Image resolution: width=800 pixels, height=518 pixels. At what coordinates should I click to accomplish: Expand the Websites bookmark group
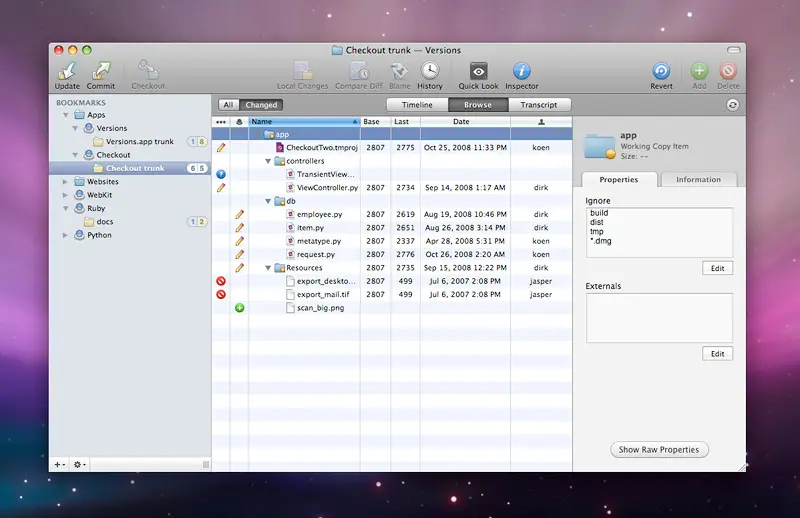tap(66, 182)
